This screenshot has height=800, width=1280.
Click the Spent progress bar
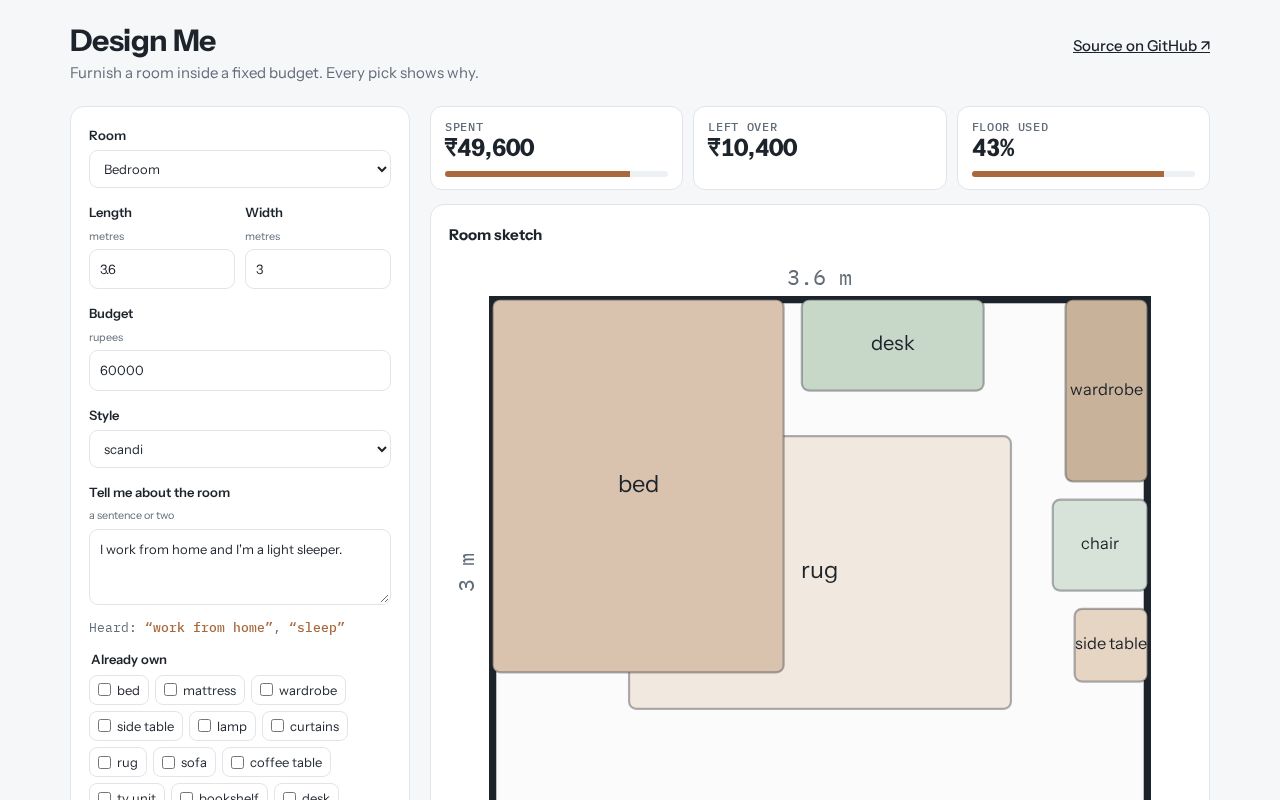[x=556, y=174]
